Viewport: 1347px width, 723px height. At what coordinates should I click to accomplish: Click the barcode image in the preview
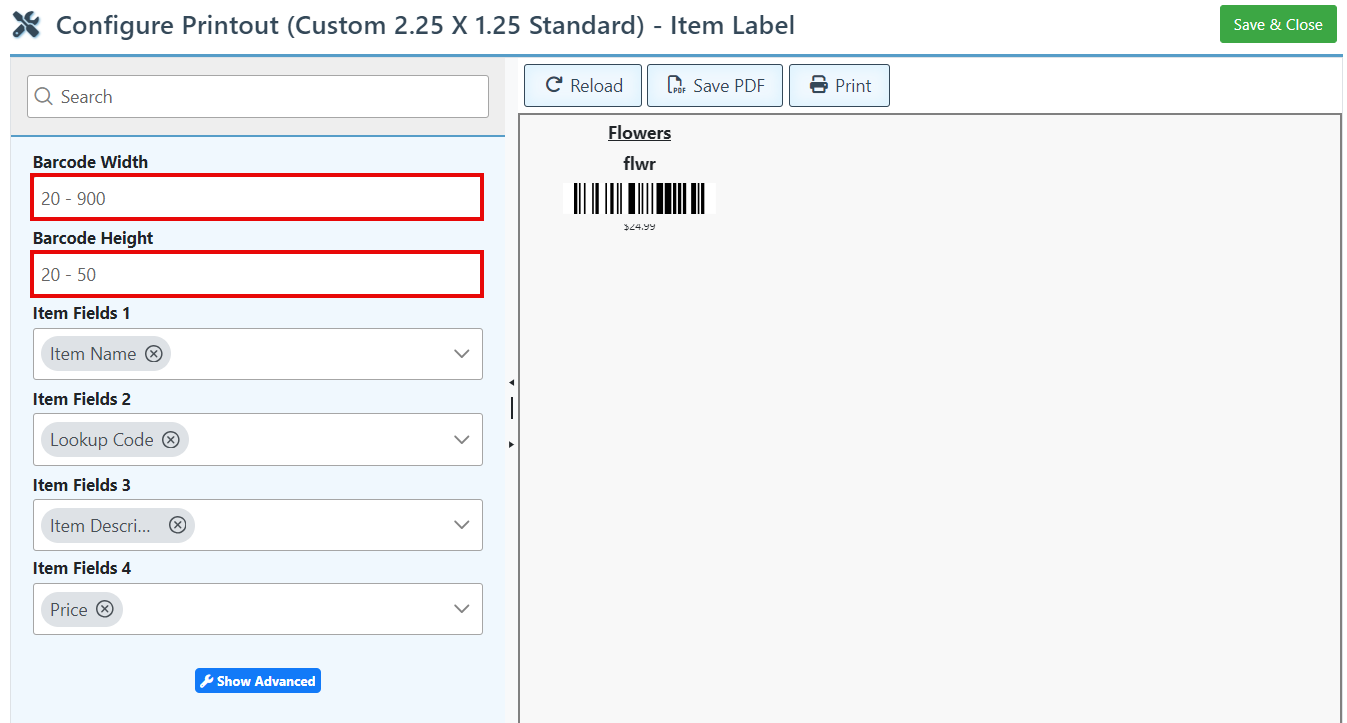tap(639, 198)
